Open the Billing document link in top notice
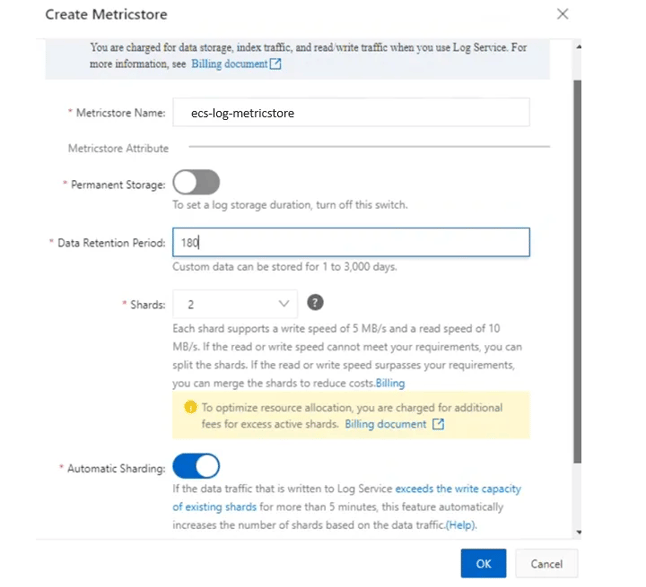Viewport: 646px width, 587px height. pyautogui.click(x=229, y=64)
